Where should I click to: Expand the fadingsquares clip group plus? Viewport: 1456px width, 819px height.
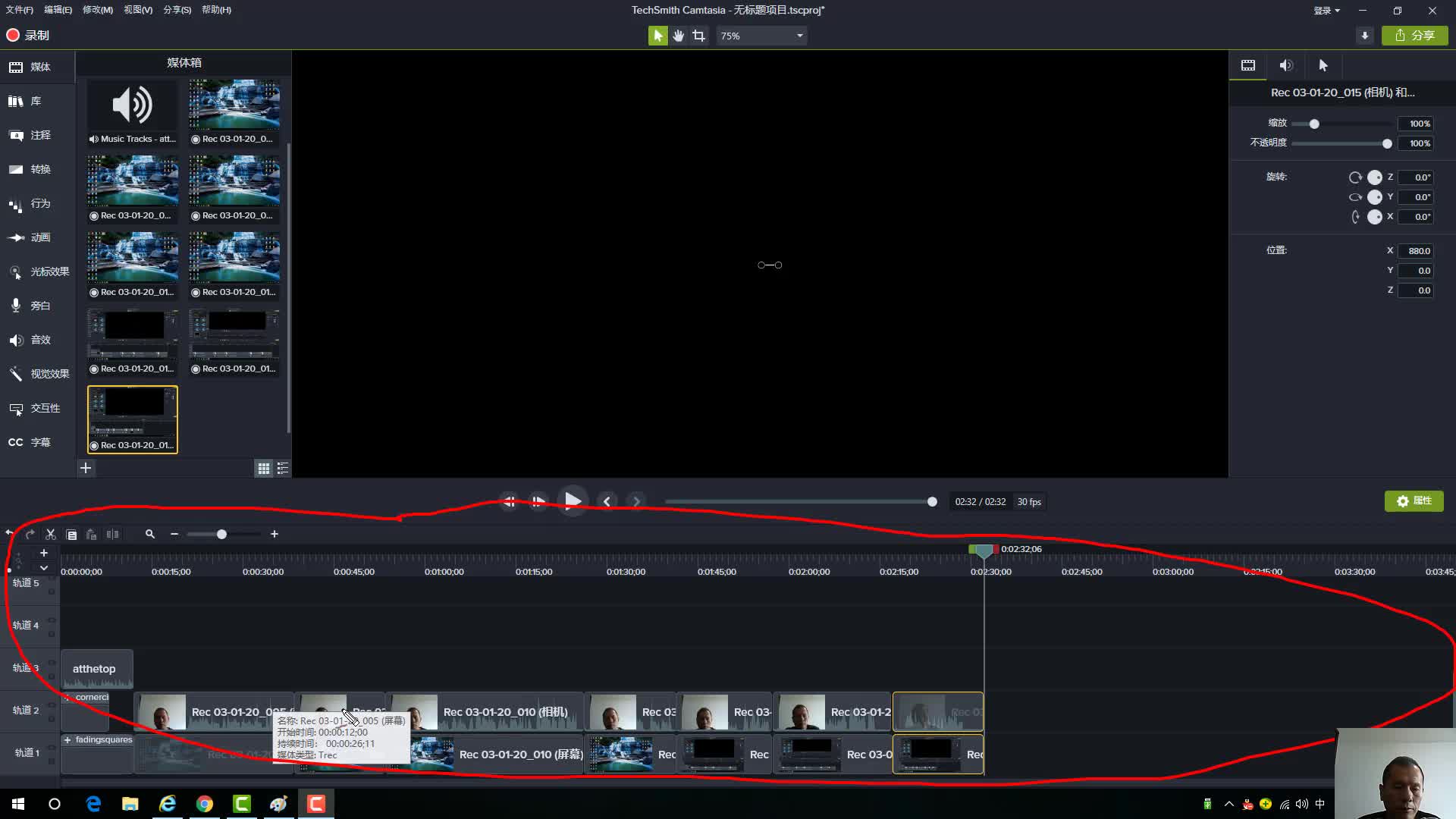(67, 740)
